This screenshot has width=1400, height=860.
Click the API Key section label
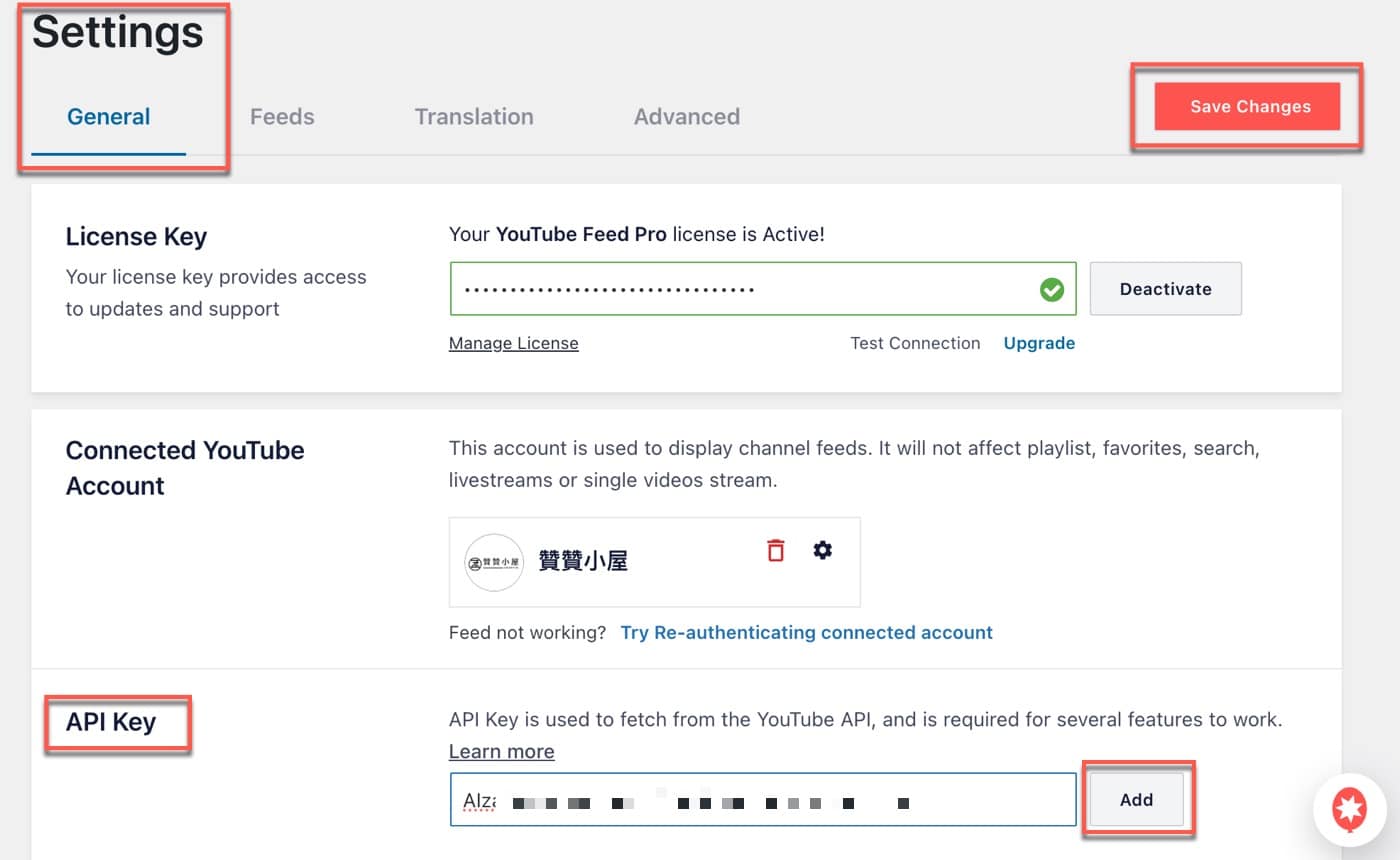[111, 721]
